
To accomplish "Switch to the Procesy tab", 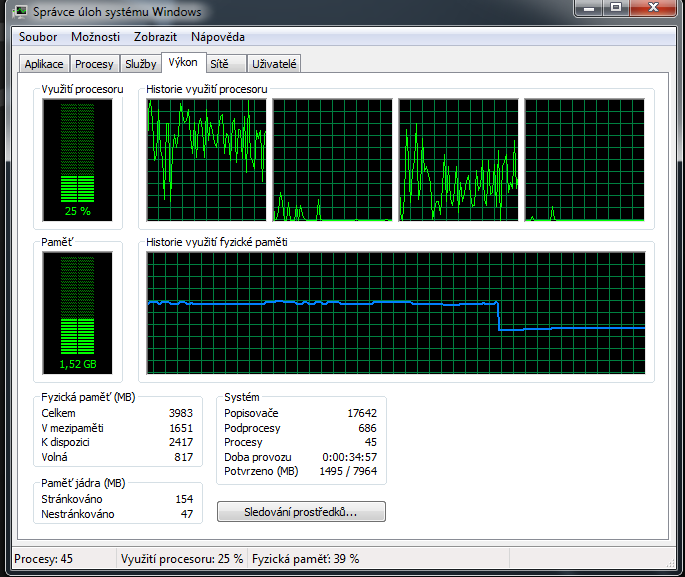I will [x=94, y=64].
